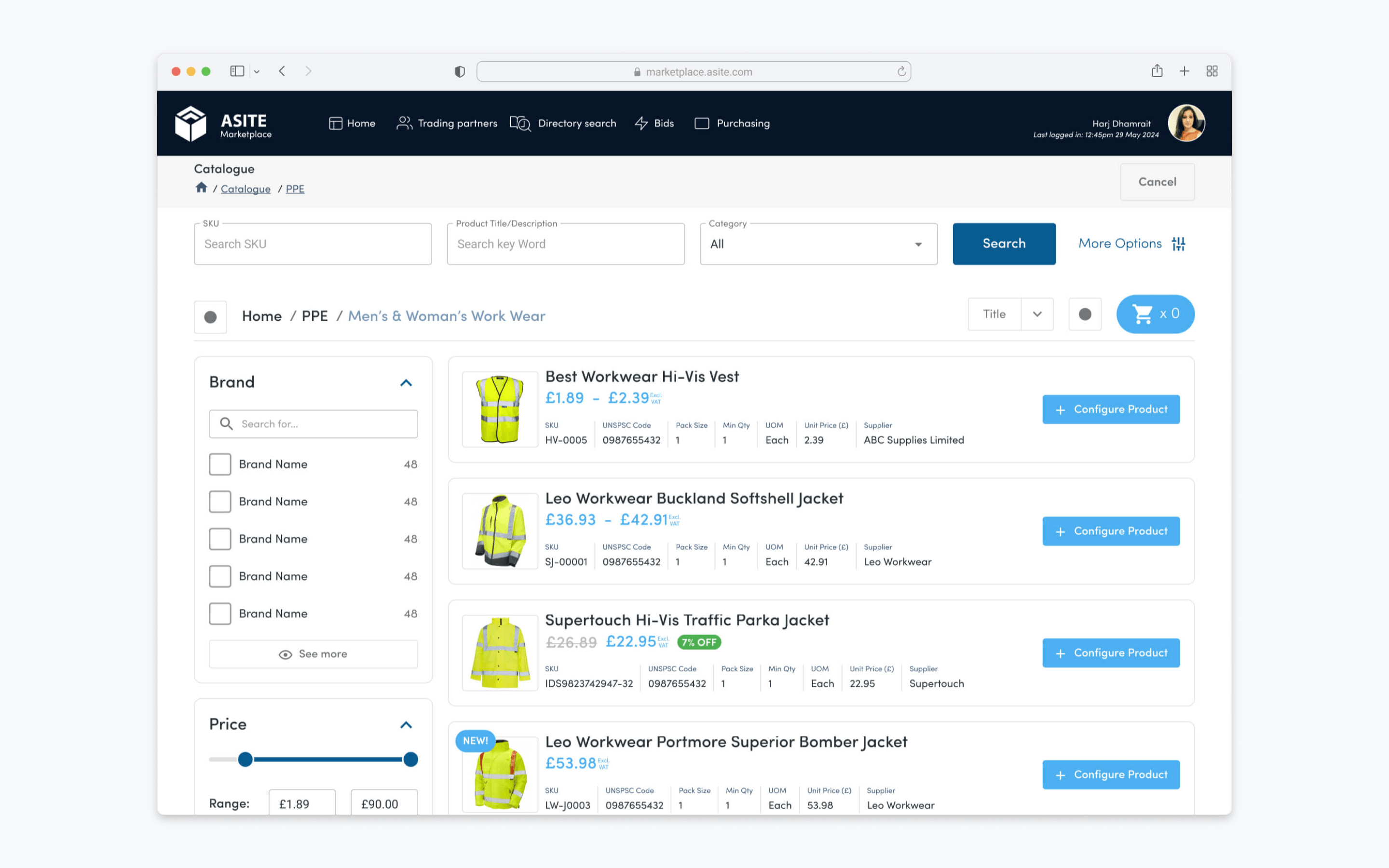Click the Asite Marketplace cube logo
Screen dimensions: 1389x868
tap(191, 123)
